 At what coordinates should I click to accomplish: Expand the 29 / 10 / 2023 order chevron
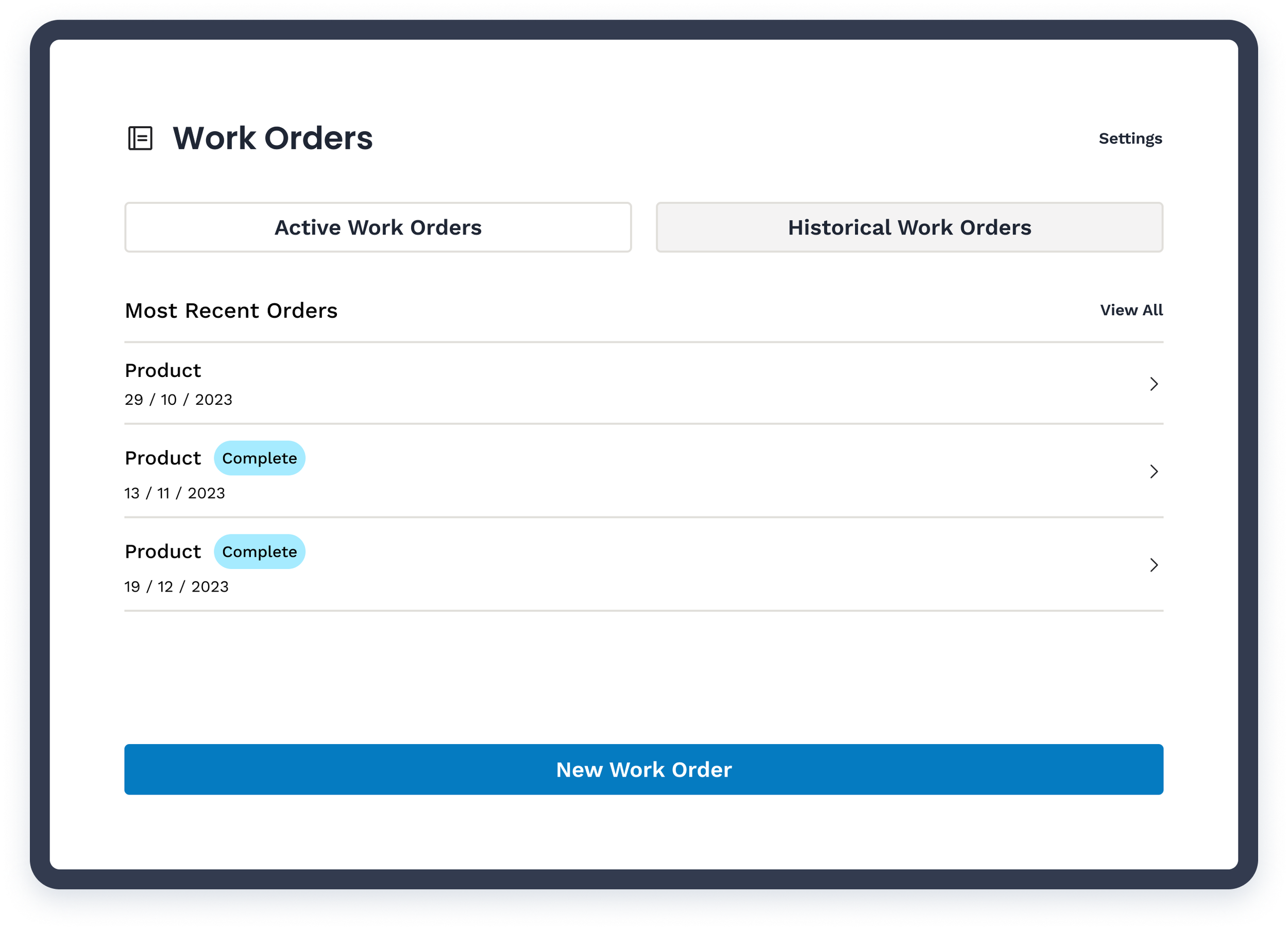click(x=1154, y=384)
